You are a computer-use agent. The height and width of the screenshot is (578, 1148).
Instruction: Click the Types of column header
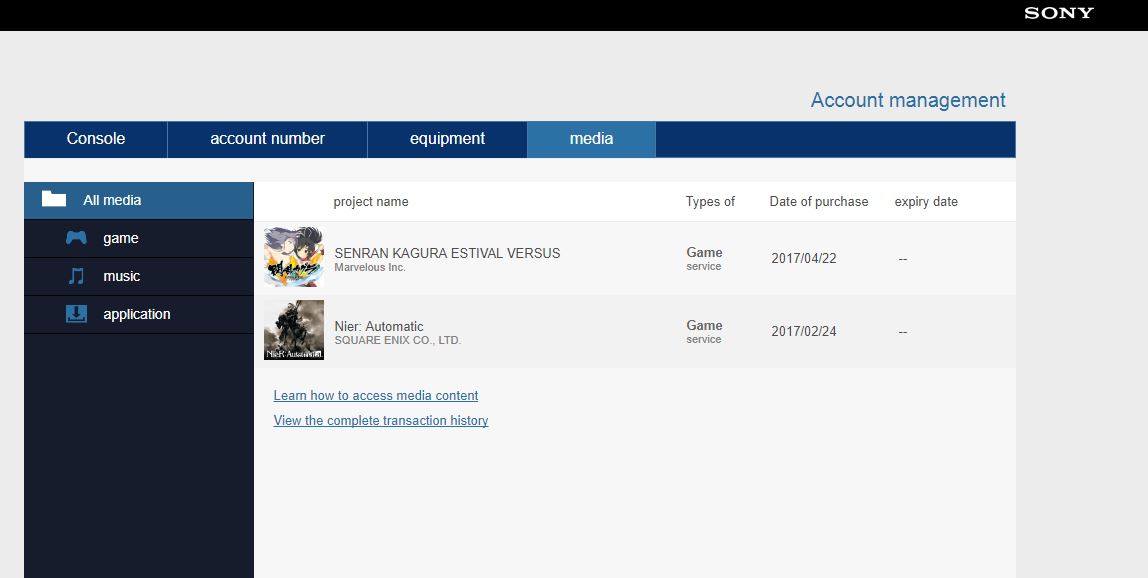tap(710, 201)
